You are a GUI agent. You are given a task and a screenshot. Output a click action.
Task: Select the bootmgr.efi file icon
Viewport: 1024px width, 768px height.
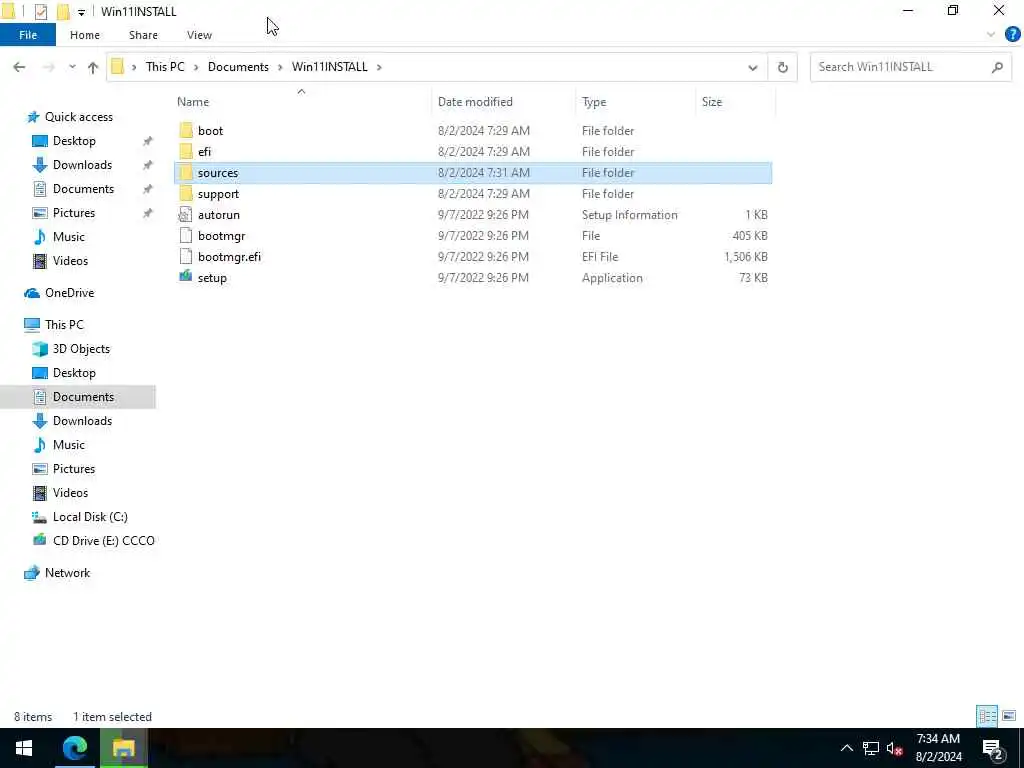(186, 257)
